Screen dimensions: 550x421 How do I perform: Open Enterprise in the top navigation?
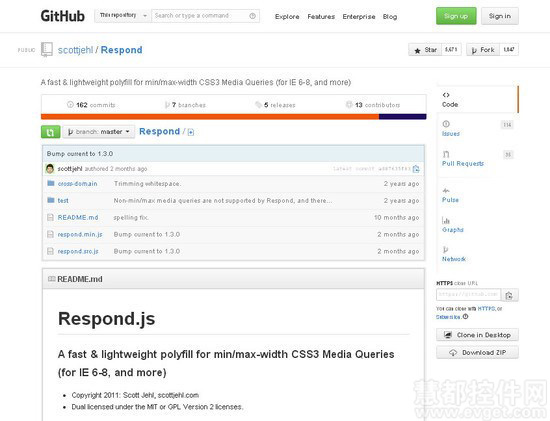click(359, 16)
